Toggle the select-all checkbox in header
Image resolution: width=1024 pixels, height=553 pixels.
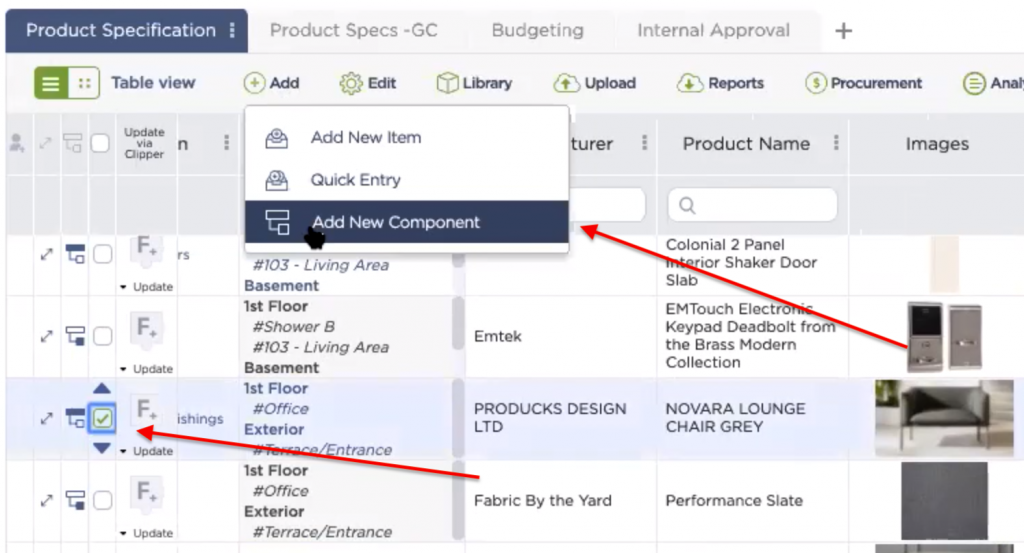click(x=100, y=144)
